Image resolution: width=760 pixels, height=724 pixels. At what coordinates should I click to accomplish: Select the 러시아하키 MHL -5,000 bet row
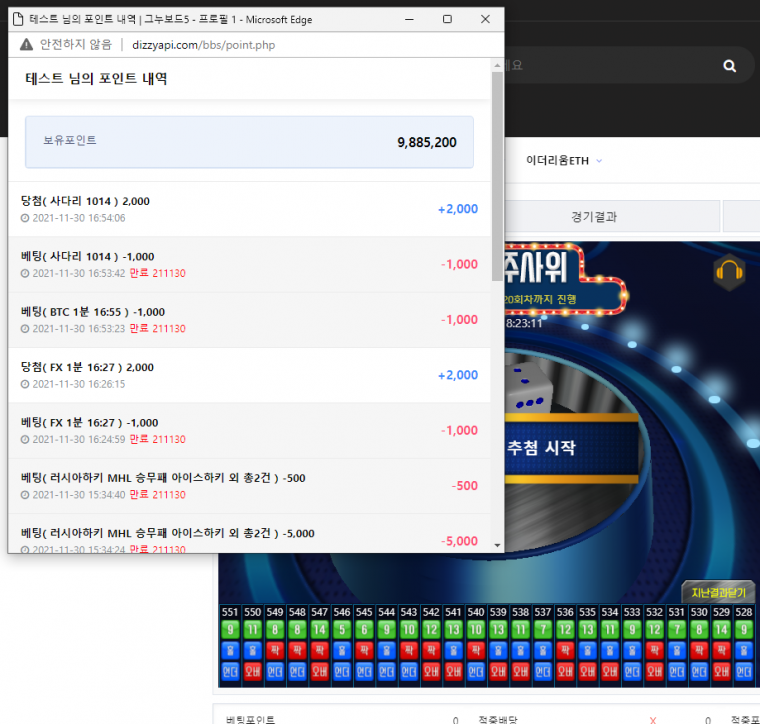[x=249, y=534]
